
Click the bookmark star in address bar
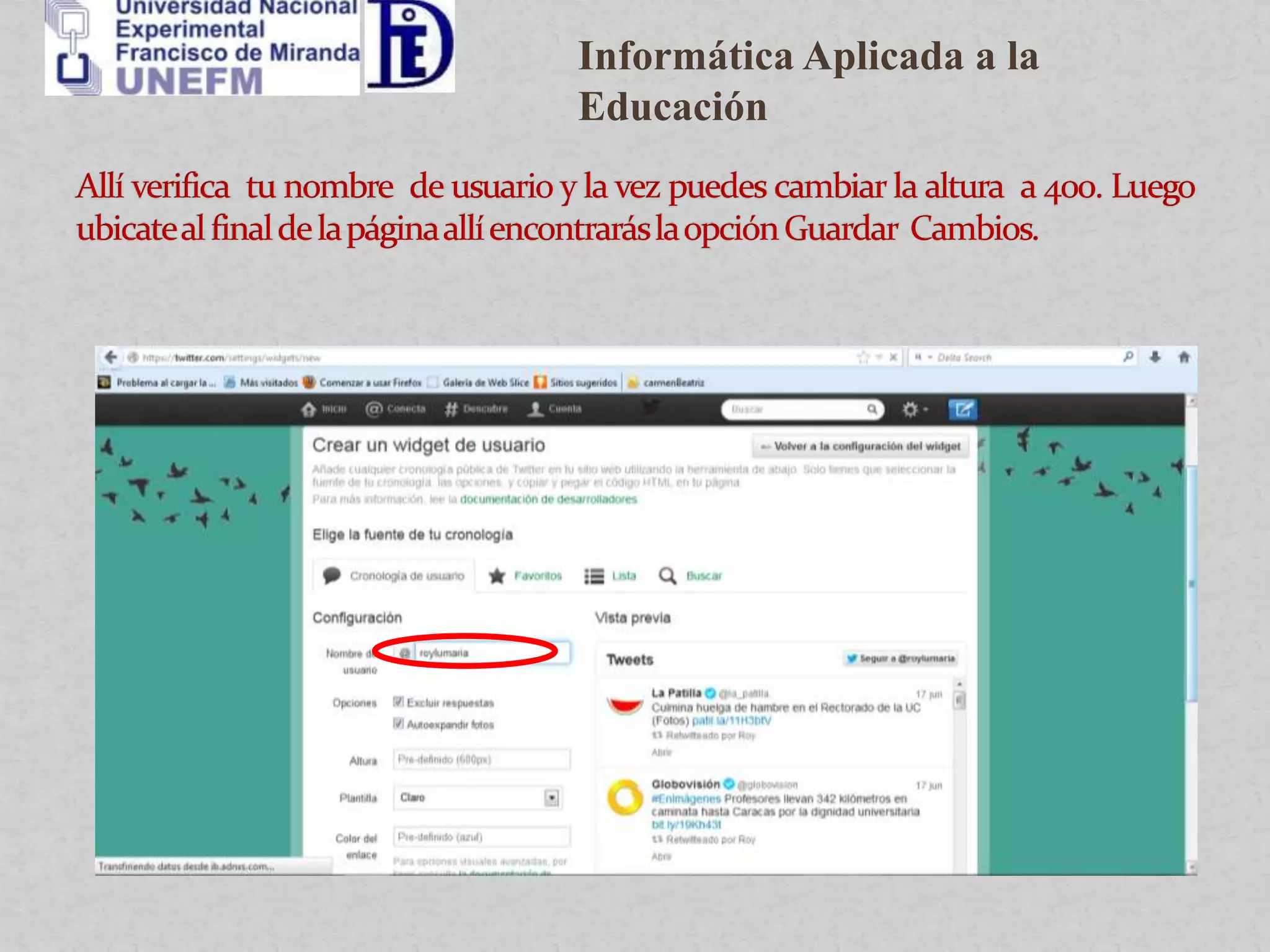pos(863,357)
